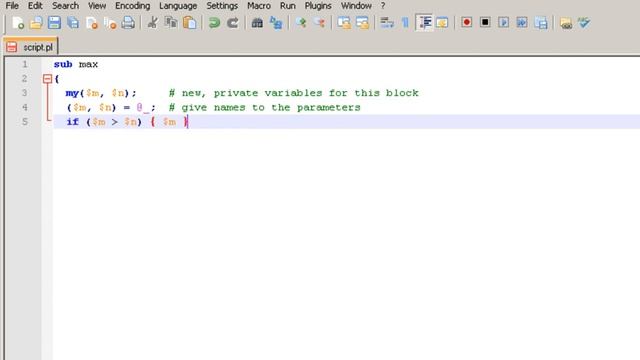Run macro multiple times icon
Viewport: 640px width, 360px height.
(x=522, y=22)
